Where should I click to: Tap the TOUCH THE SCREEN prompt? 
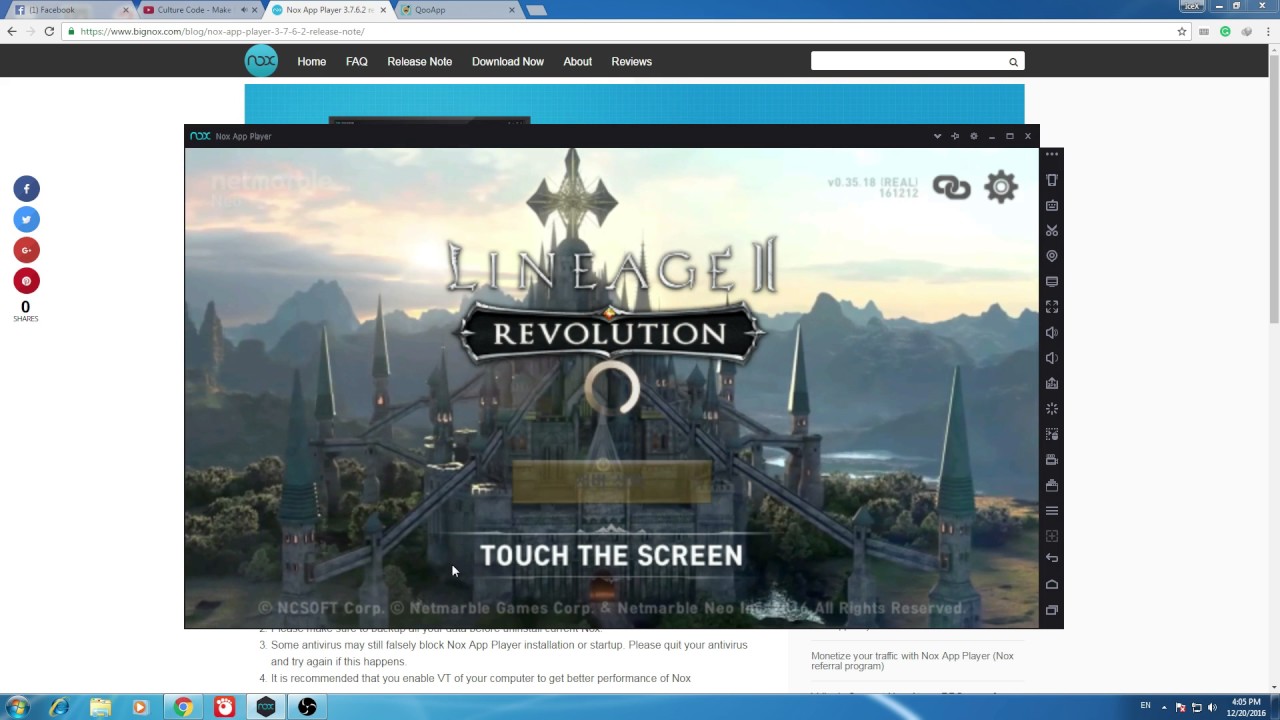(x=611, y=556)
